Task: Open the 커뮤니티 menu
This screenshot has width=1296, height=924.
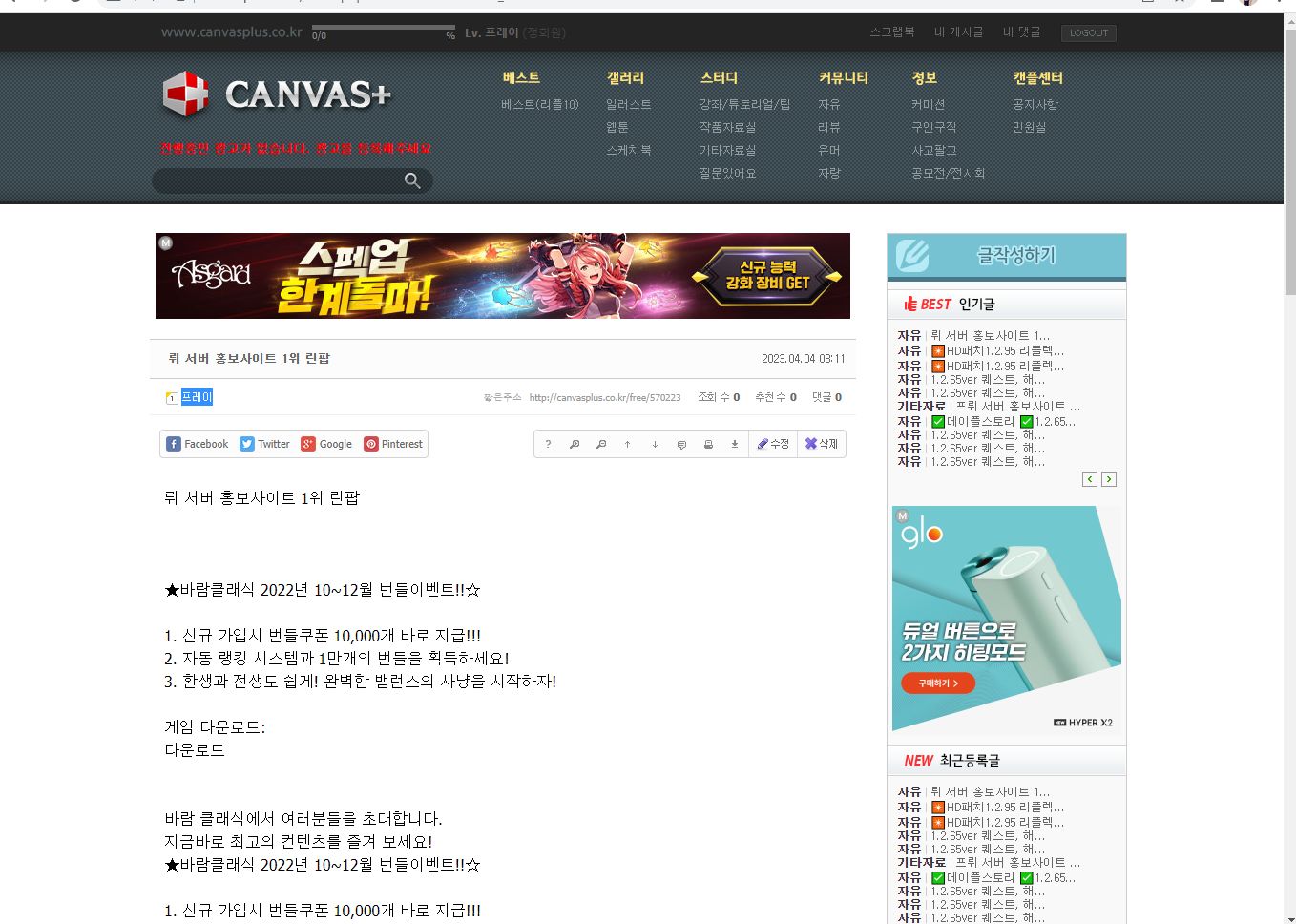Action: [x=844, y=78]
